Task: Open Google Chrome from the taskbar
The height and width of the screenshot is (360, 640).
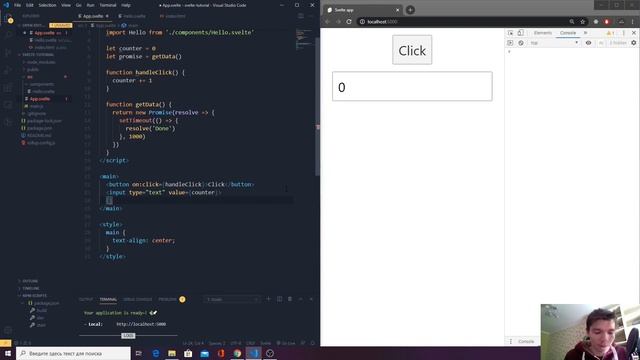Action: 237,353
